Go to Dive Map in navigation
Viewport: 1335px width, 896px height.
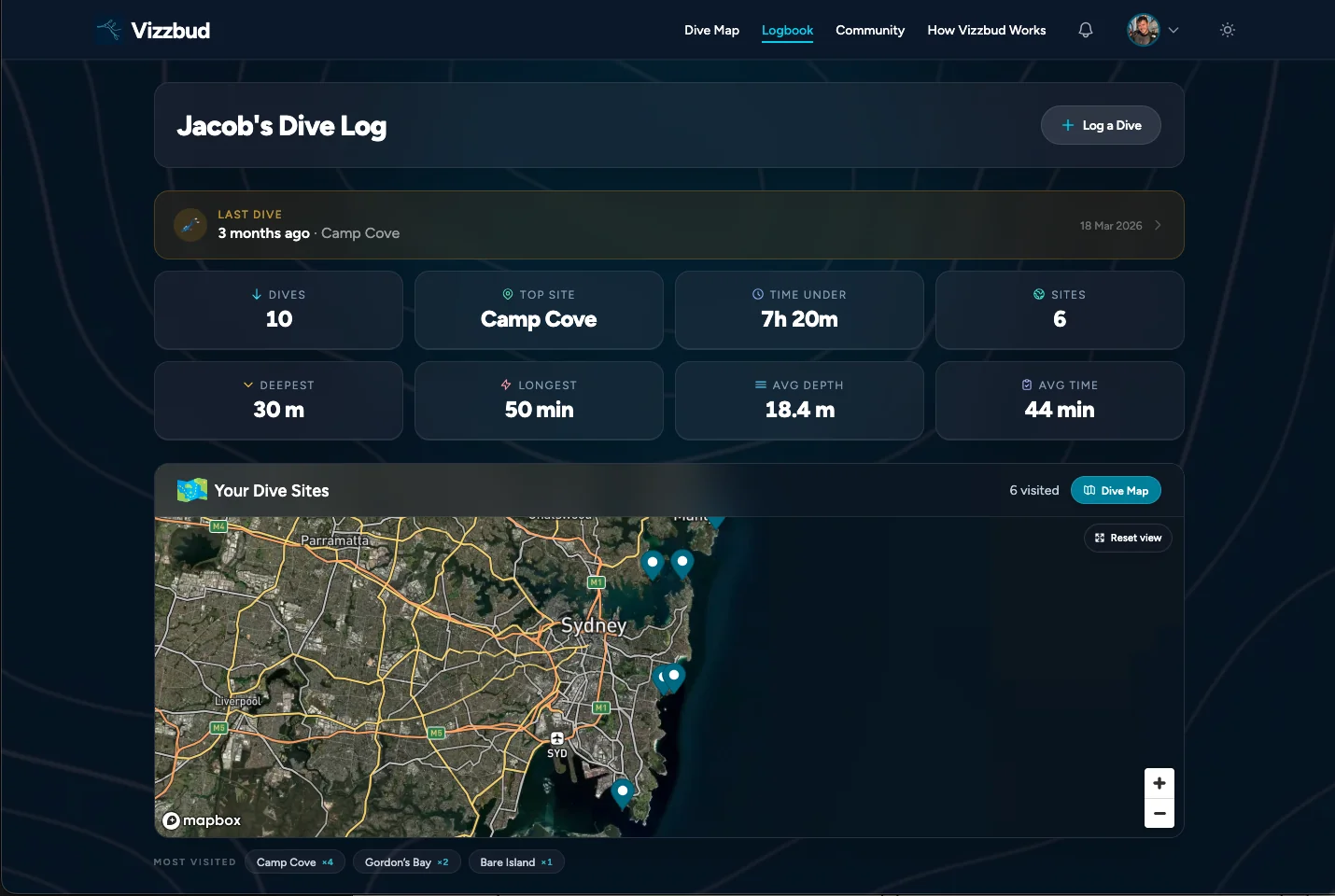point(711,30)
